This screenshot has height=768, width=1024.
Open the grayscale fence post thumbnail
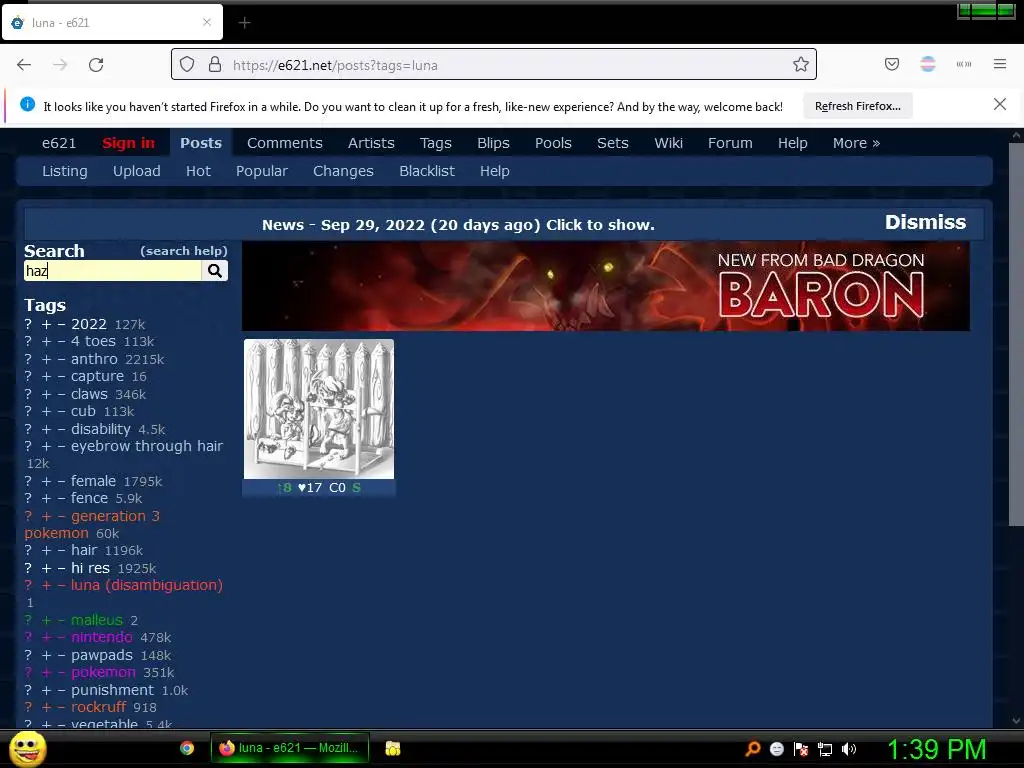(x=319, y=409)
